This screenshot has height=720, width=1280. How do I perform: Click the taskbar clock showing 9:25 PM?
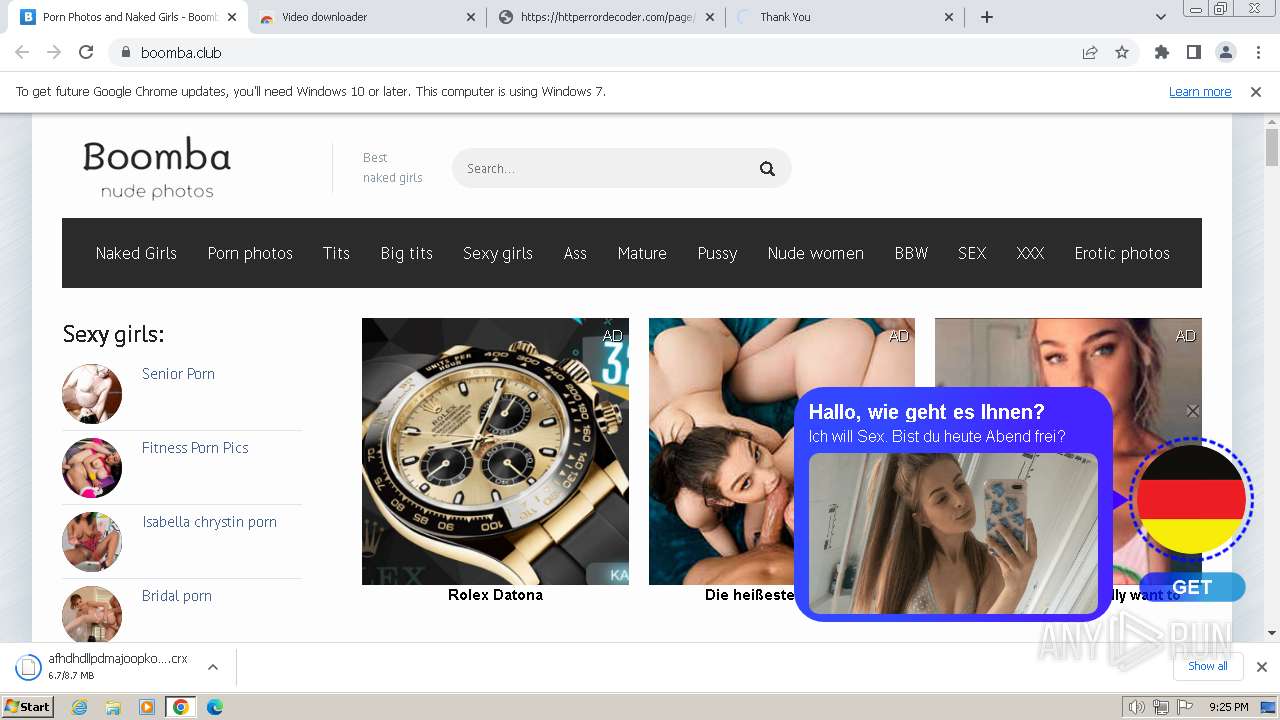coord(1228,707)
